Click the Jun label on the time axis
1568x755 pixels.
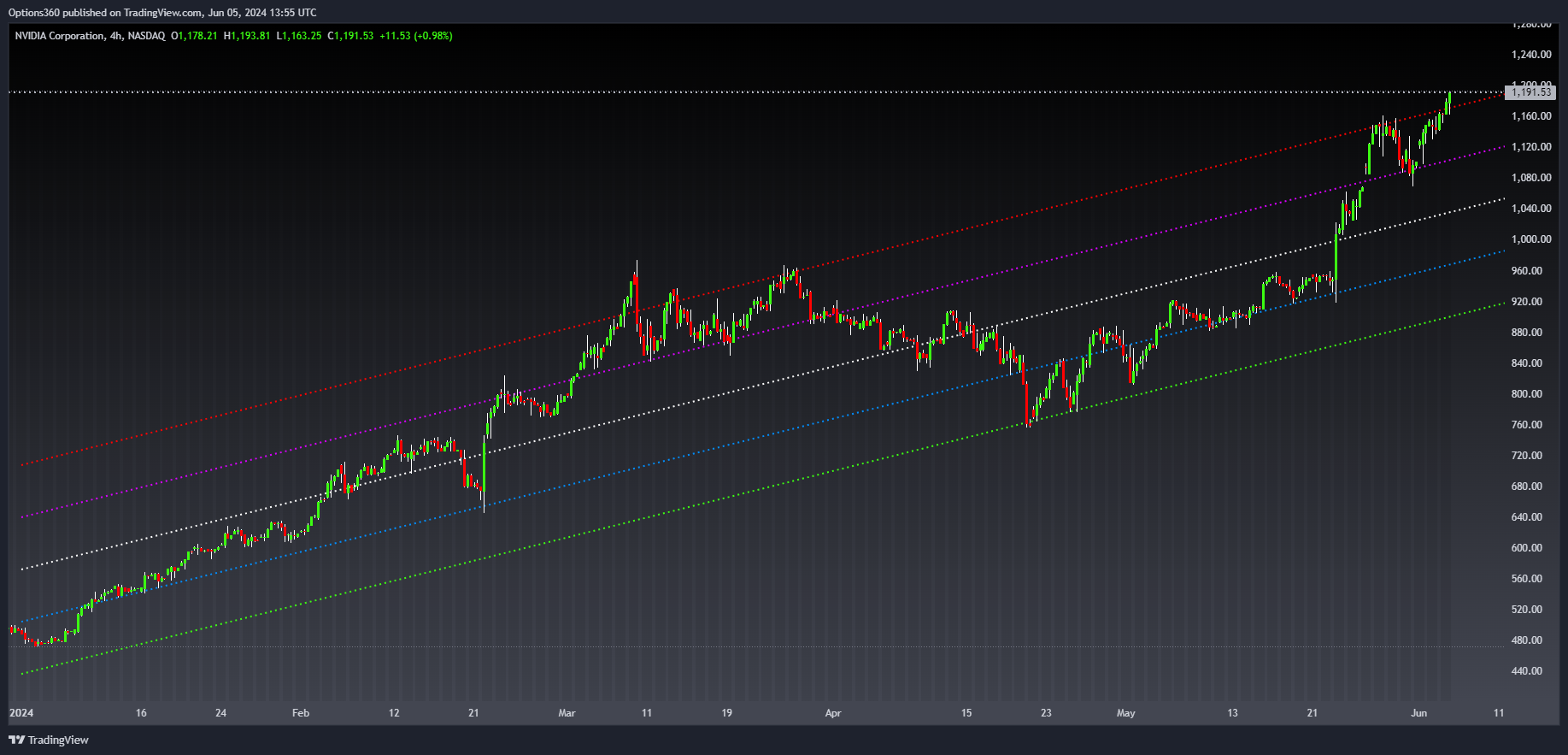coord(1419,713)
